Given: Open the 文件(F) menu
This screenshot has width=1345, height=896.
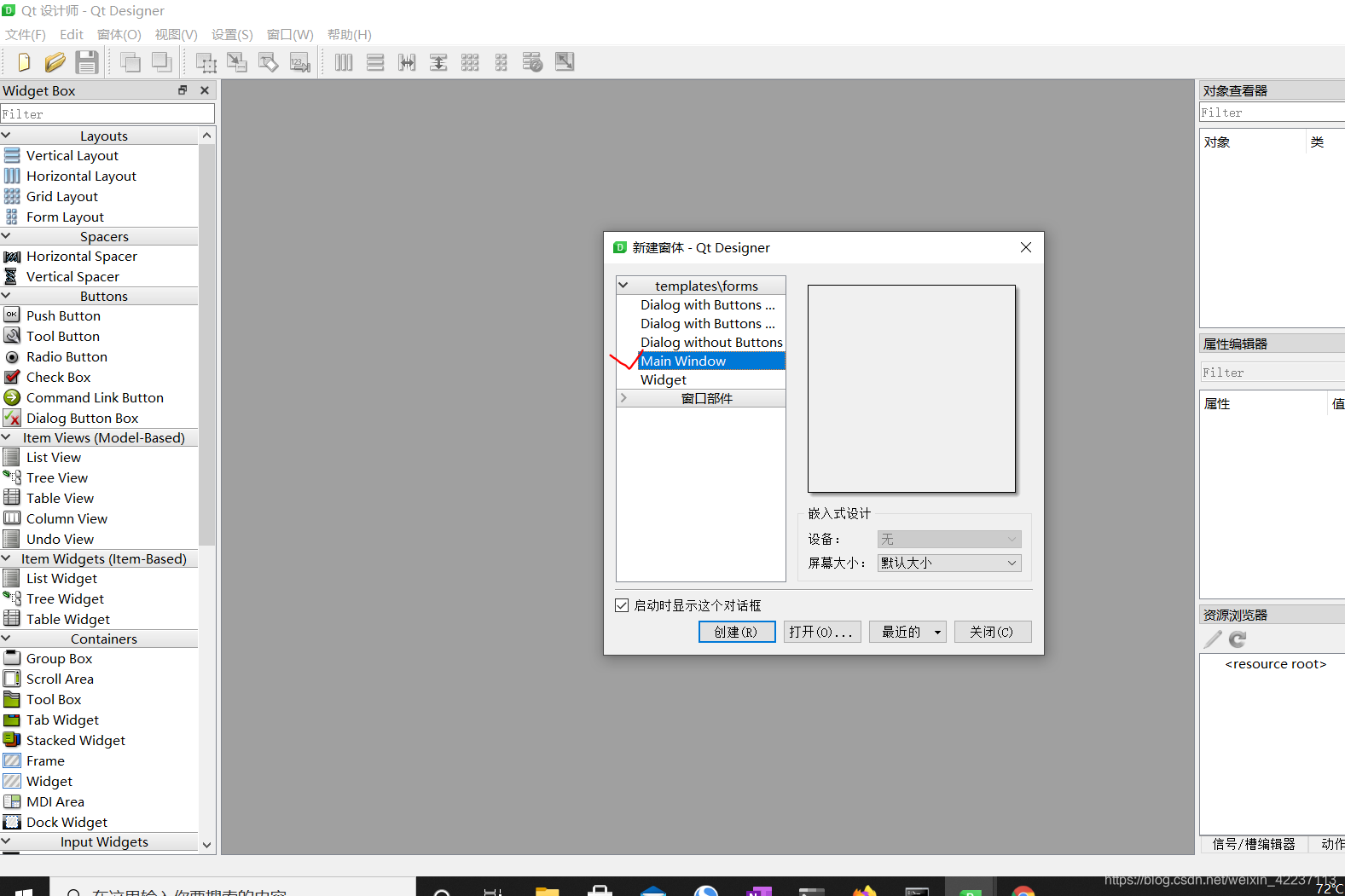Looking at the screenshot, I should [x=26, y=35].
